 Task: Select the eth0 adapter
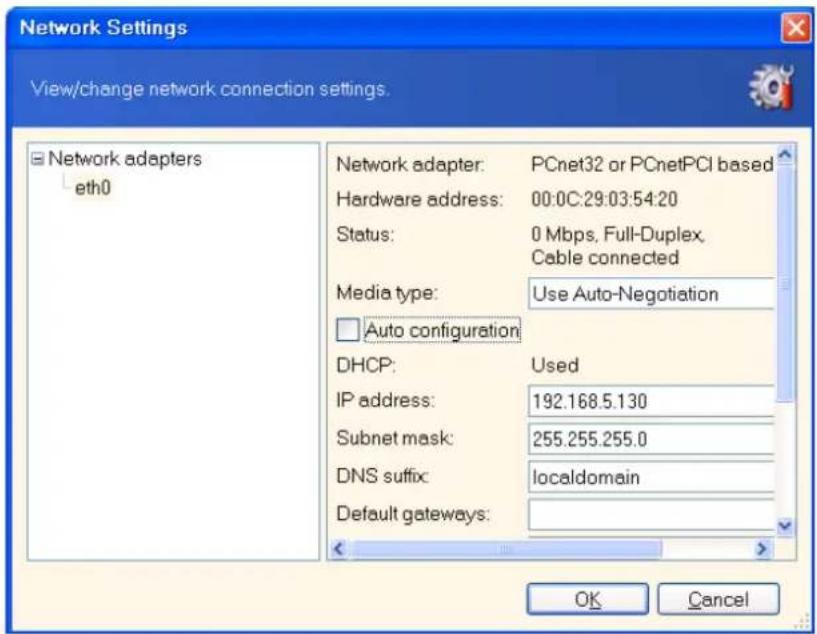pos(93,188)
